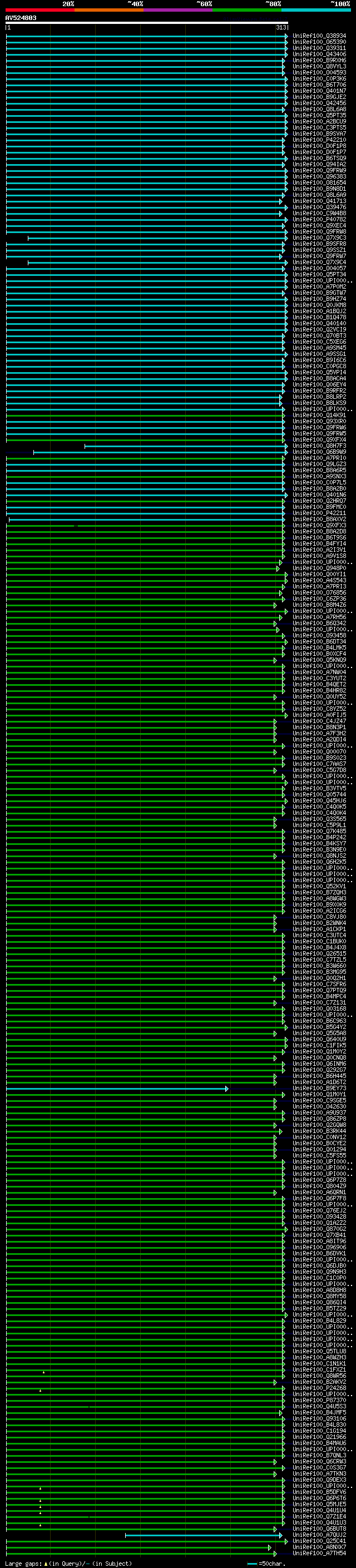
Task: Click arrowhead at end of B8M4Z6 bar
Action: tap(275, 605)
